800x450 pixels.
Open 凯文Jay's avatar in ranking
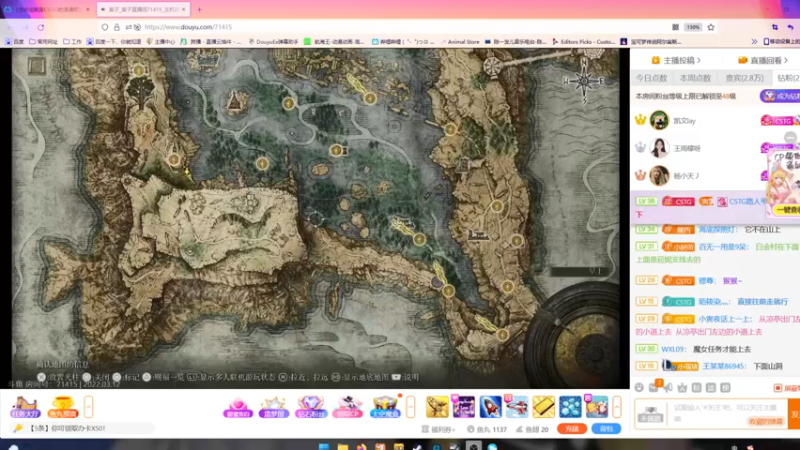pyautogui.click(x=659, y=120)
